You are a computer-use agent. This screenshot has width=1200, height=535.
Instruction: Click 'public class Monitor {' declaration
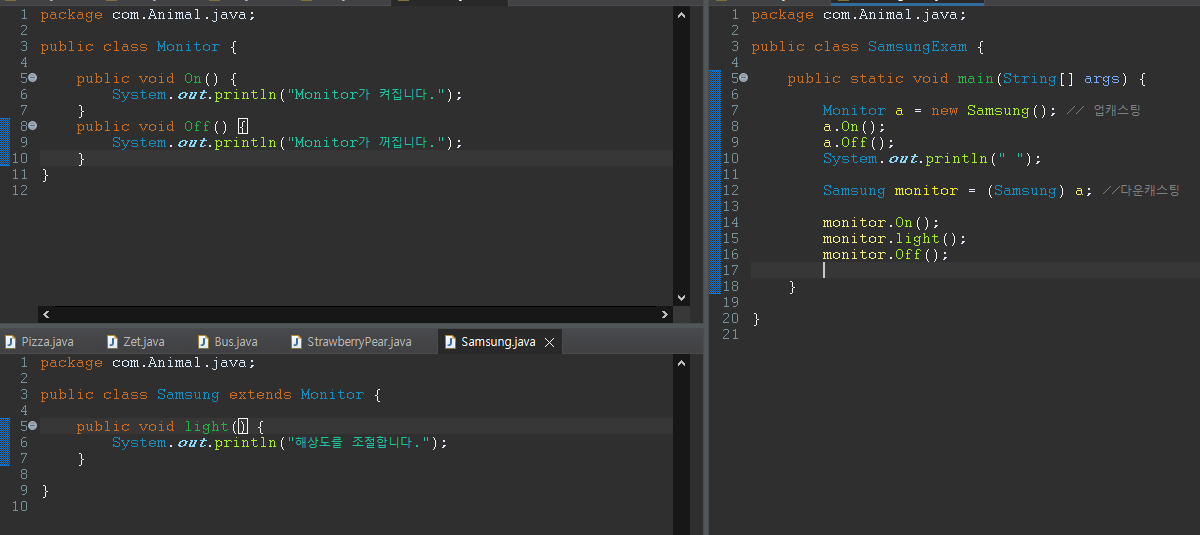[x=139, y=47]
